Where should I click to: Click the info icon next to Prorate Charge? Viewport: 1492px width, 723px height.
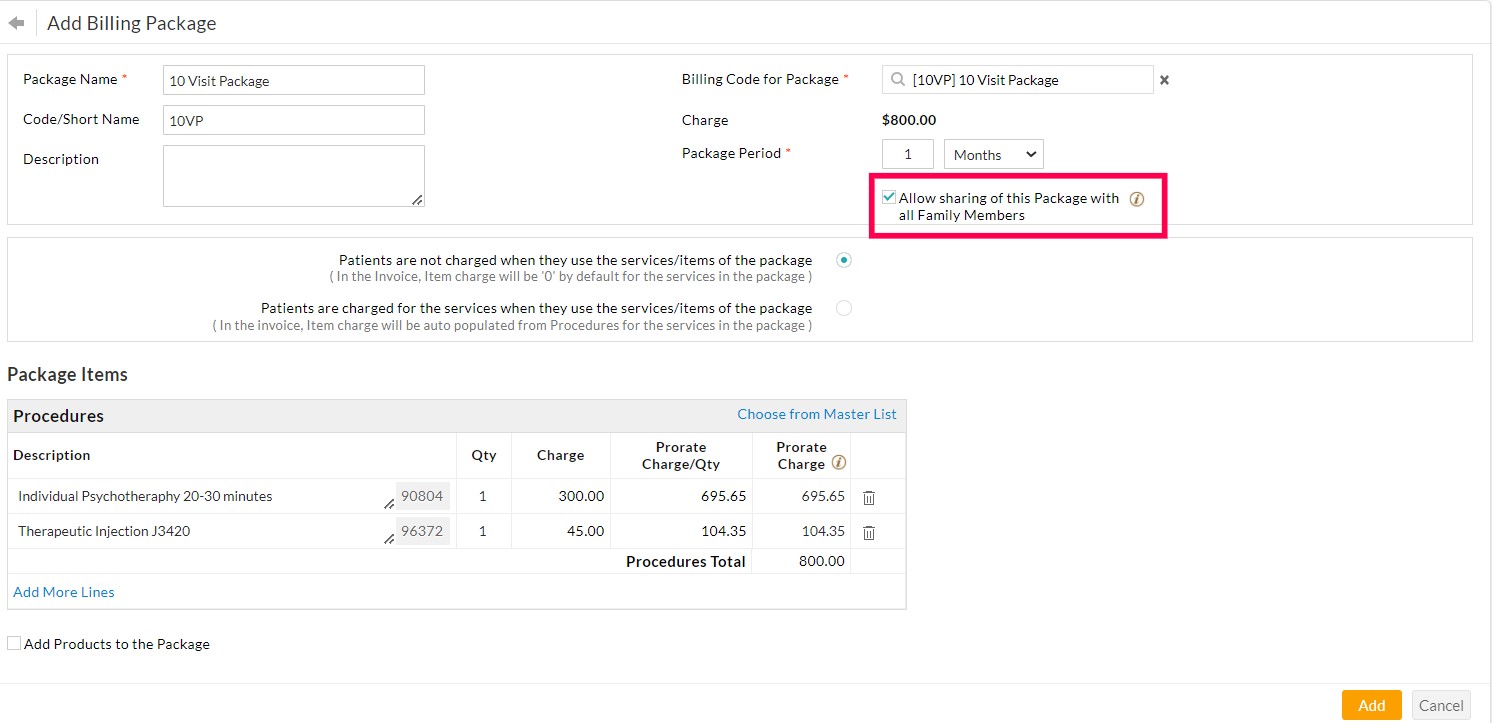(837, 463)
